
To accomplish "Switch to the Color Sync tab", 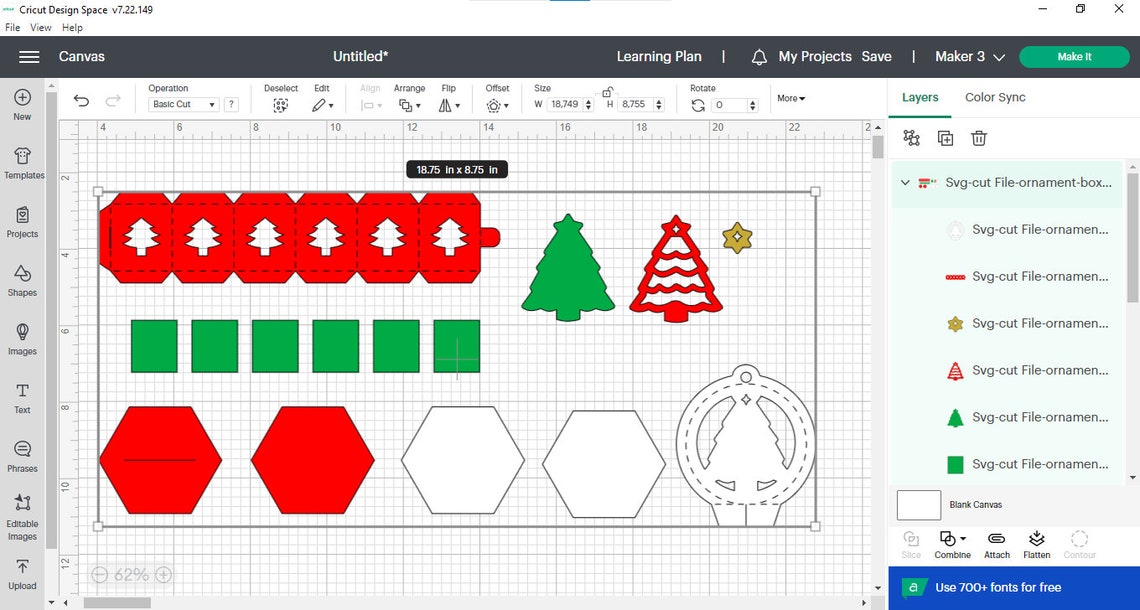I will click(x=995, y=97).
